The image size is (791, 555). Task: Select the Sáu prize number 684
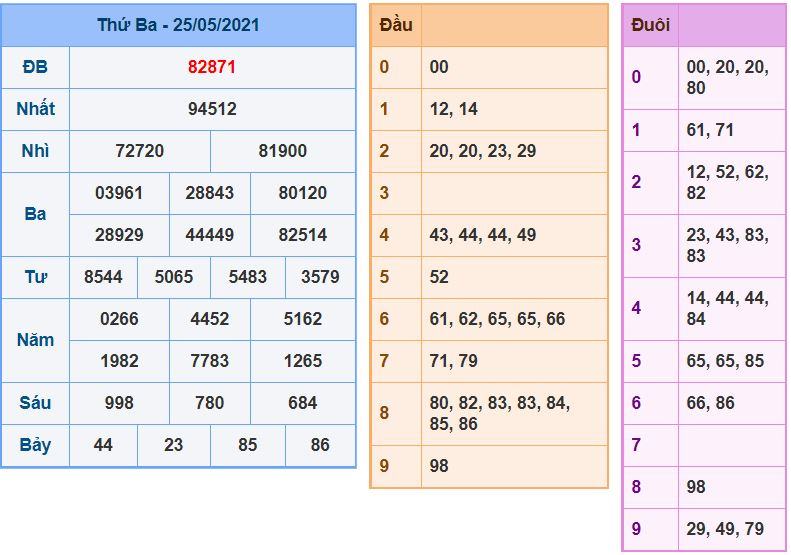[x=302, y=403]
